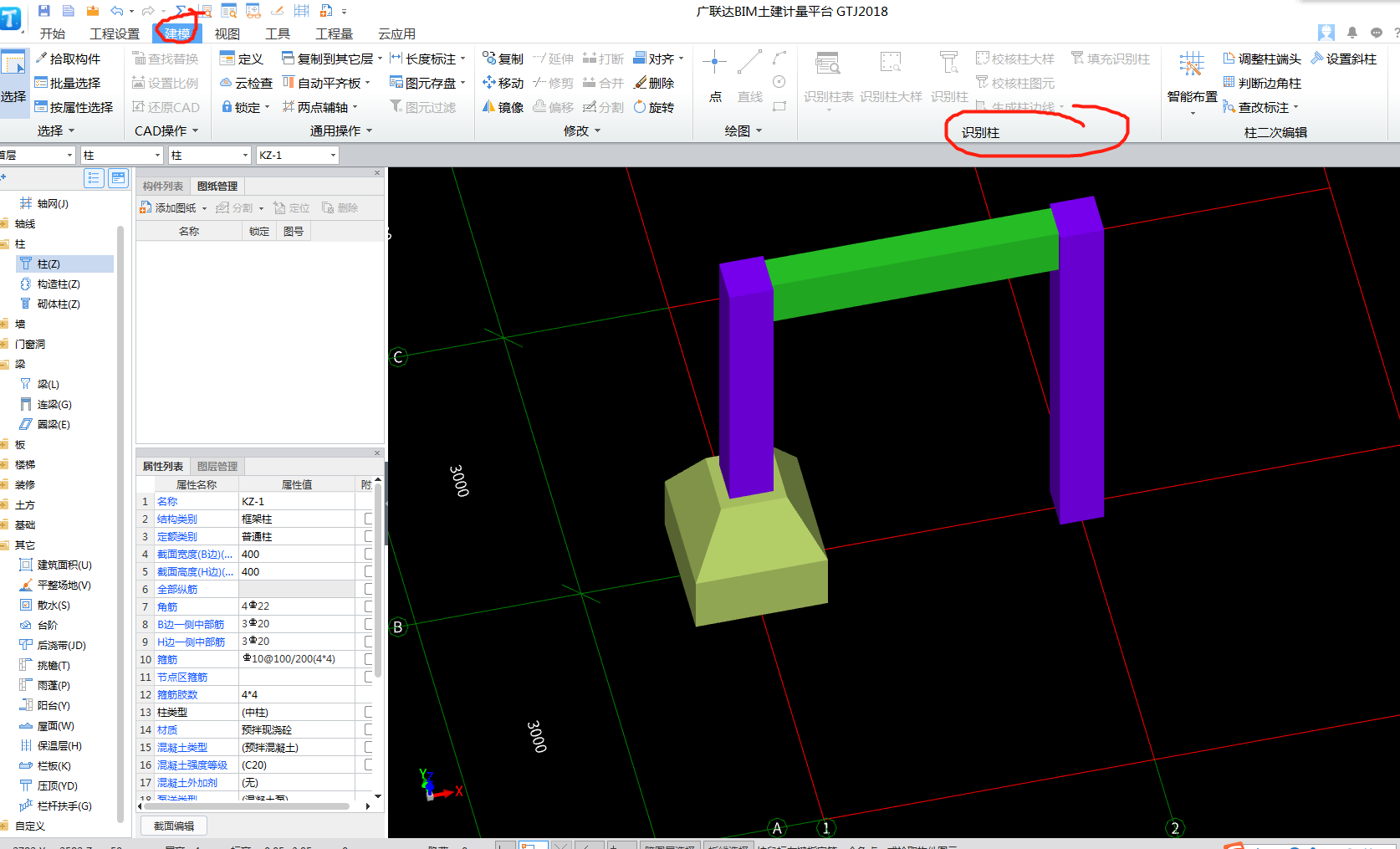Open the KZ-1 component dropdown

point(333,156)
